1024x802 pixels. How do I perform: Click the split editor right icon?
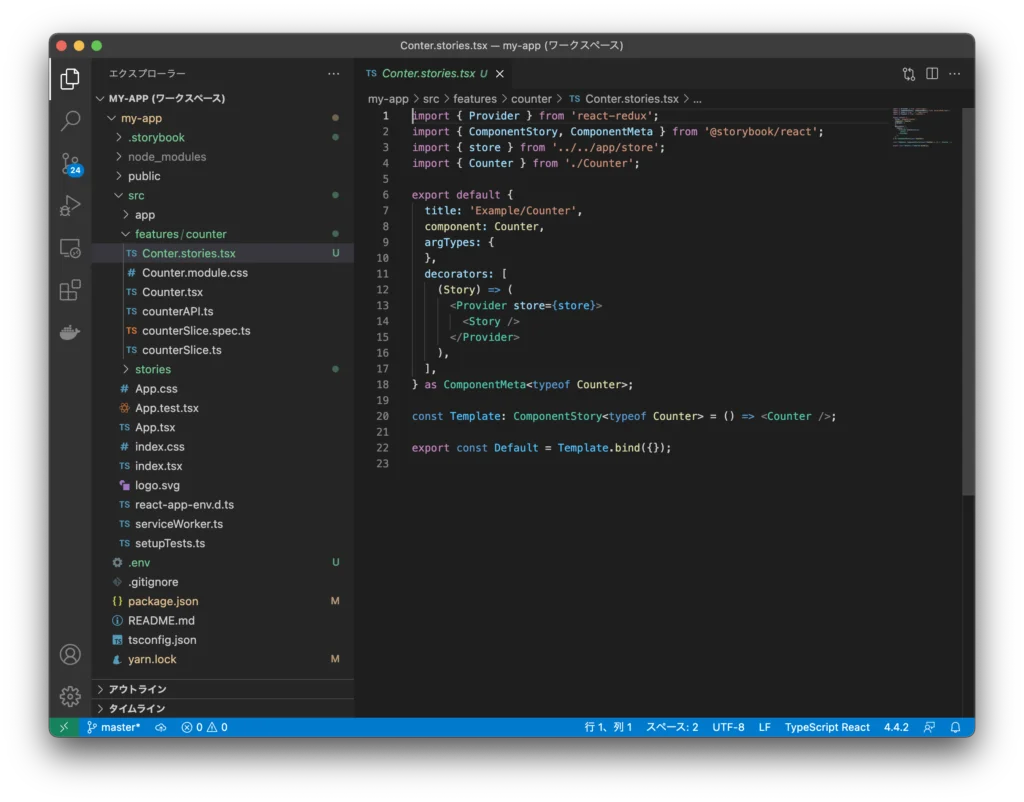(x=932, y=74)
